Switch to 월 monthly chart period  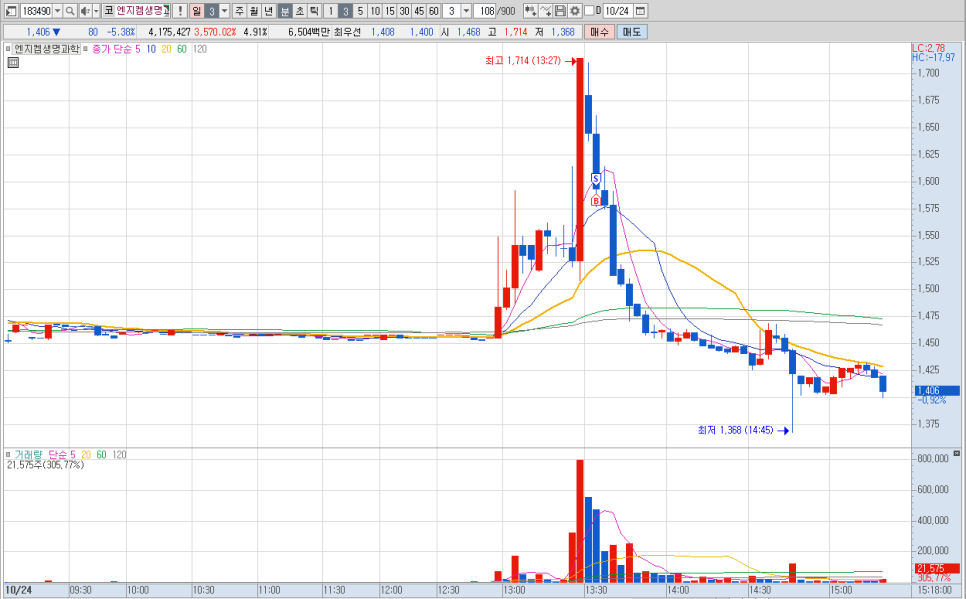(254, 11)
